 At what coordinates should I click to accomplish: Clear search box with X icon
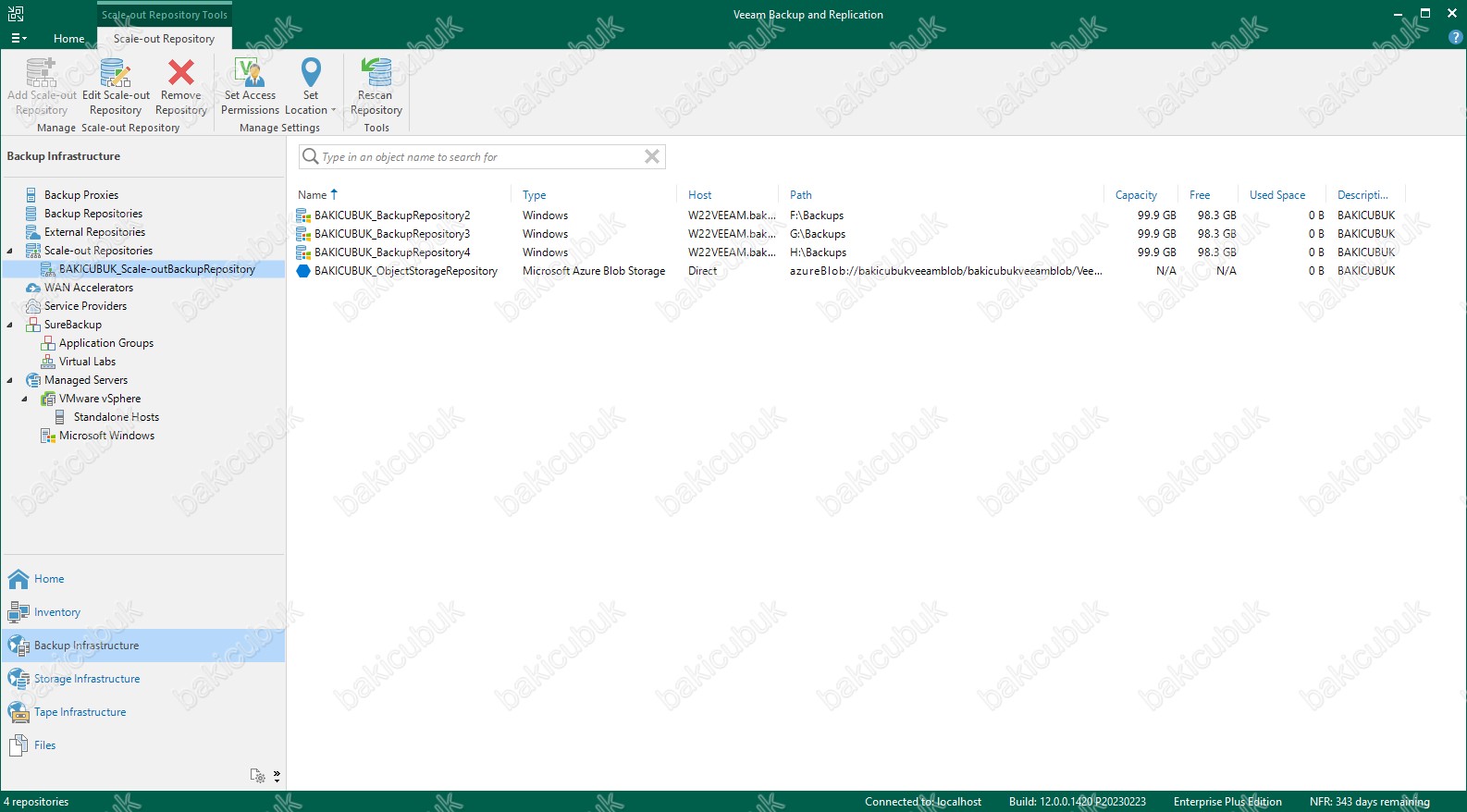tap(652, 156)
